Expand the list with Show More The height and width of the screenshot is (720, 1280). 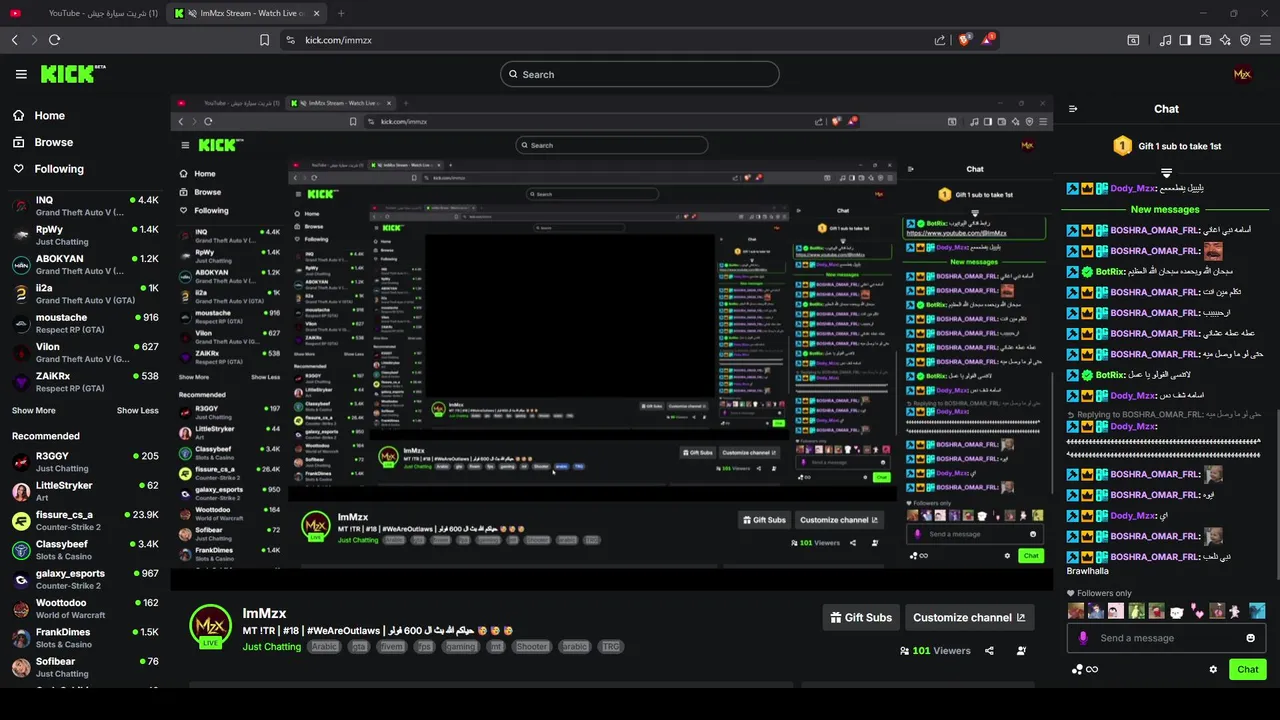point(33,411)
